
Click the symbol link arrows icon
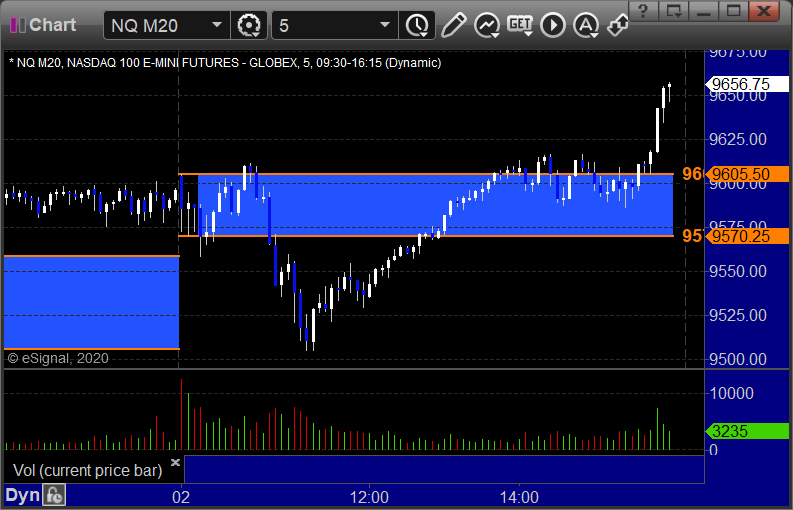(618, 25)
